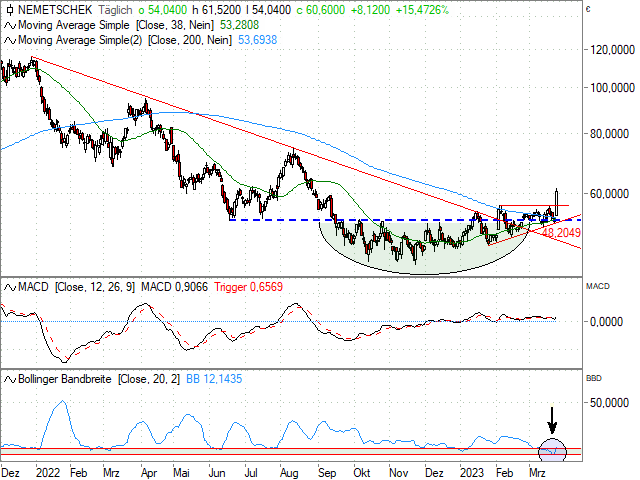Click the Jun time axis label
Image resolution: width=640 pixels, height=480 pixels.
[x=217, y=473]
